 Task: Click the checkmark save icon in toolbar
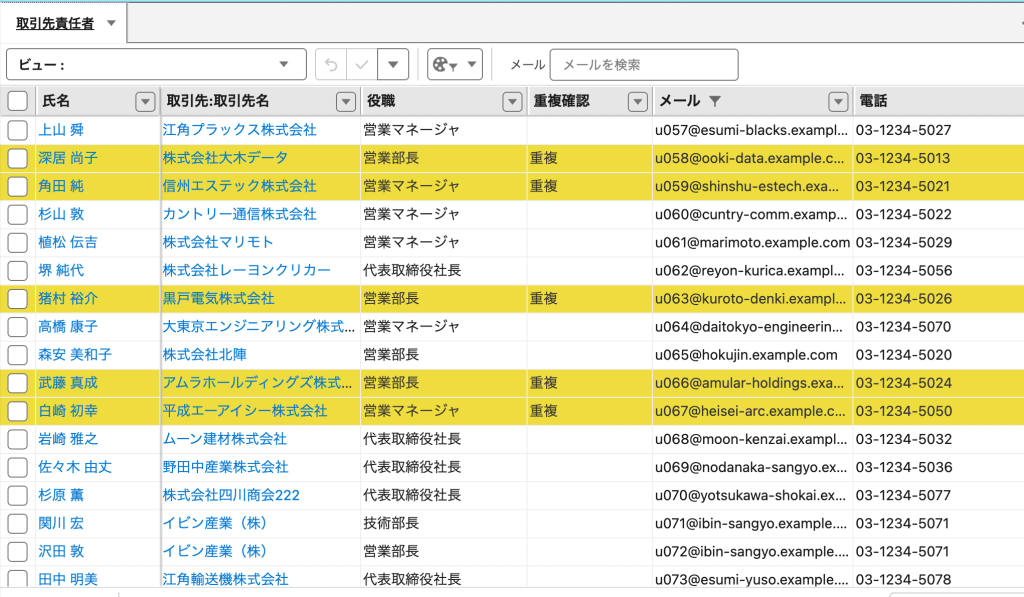coord(362,65)
